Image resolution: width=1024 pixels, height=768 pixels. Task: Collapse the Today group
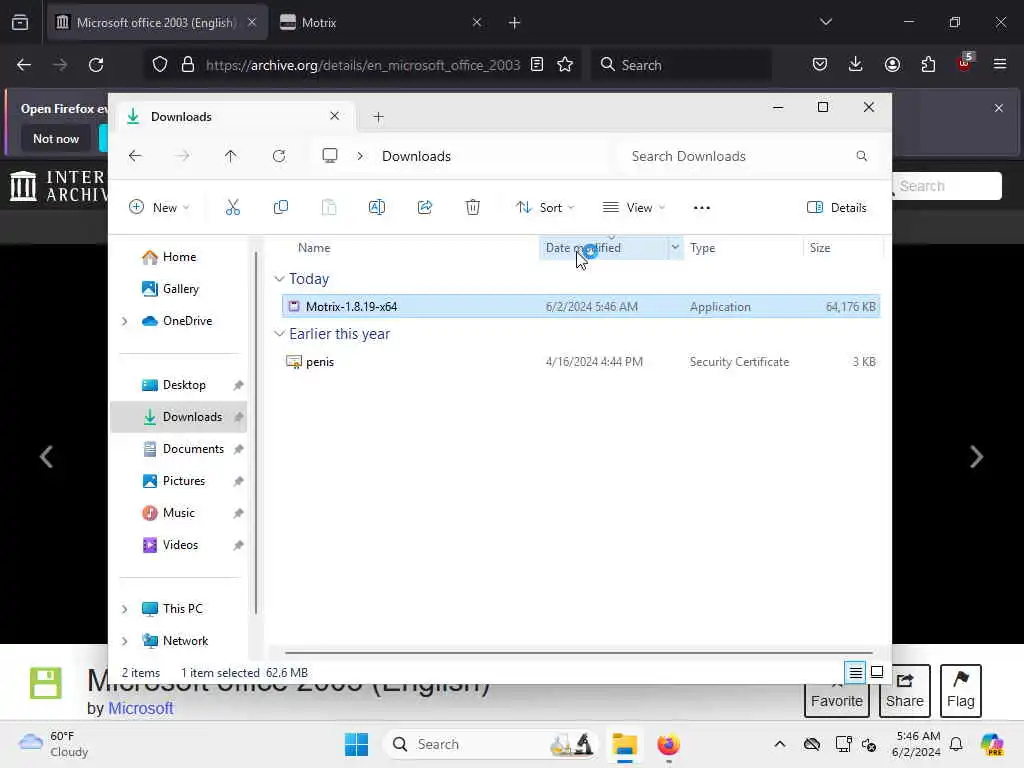point(279,279)
